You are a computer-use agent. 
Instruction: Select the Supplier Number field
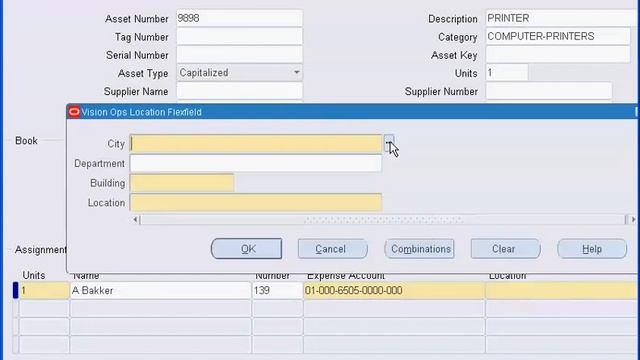click(x=549, y=91)
